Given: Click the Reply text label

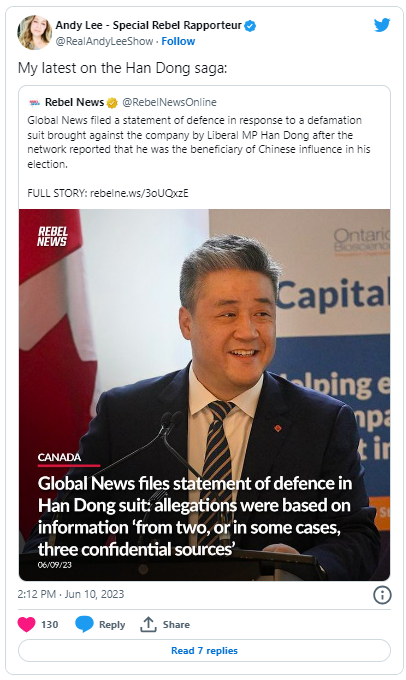Looking at the screenshot, I should (x=112, y=624).
